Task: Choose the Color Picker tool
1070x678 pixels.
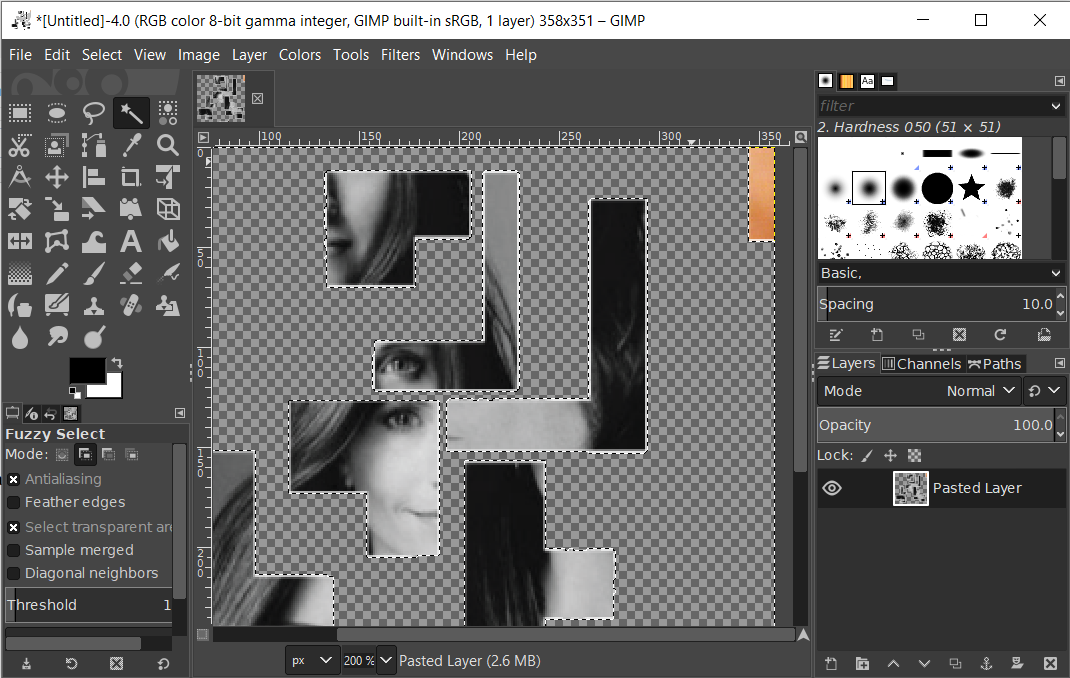Action: click(x=131, y=145)
